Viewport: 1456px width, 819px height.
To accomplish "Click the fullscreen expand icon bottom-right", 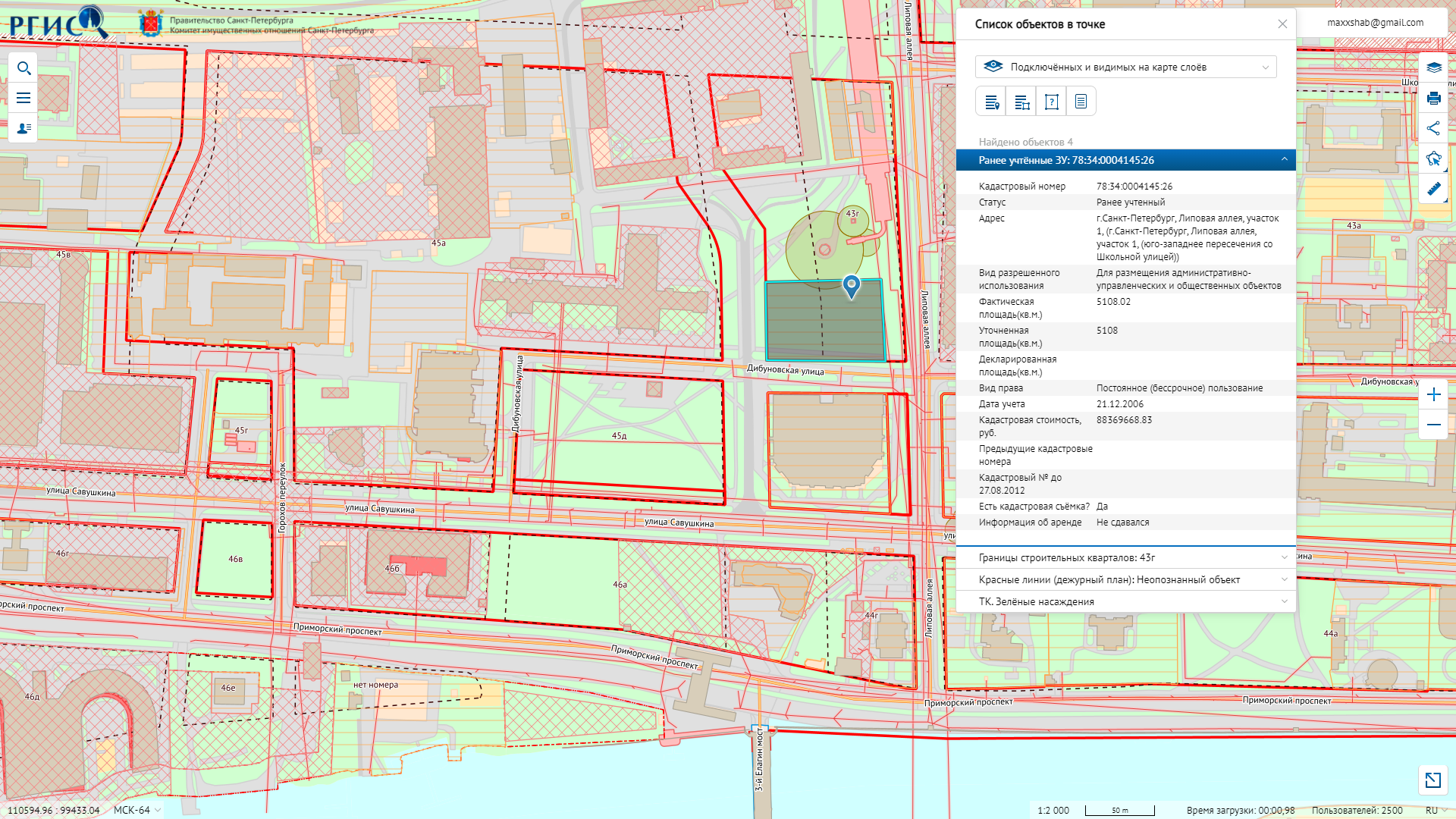I will click(x=1432, y=780).
